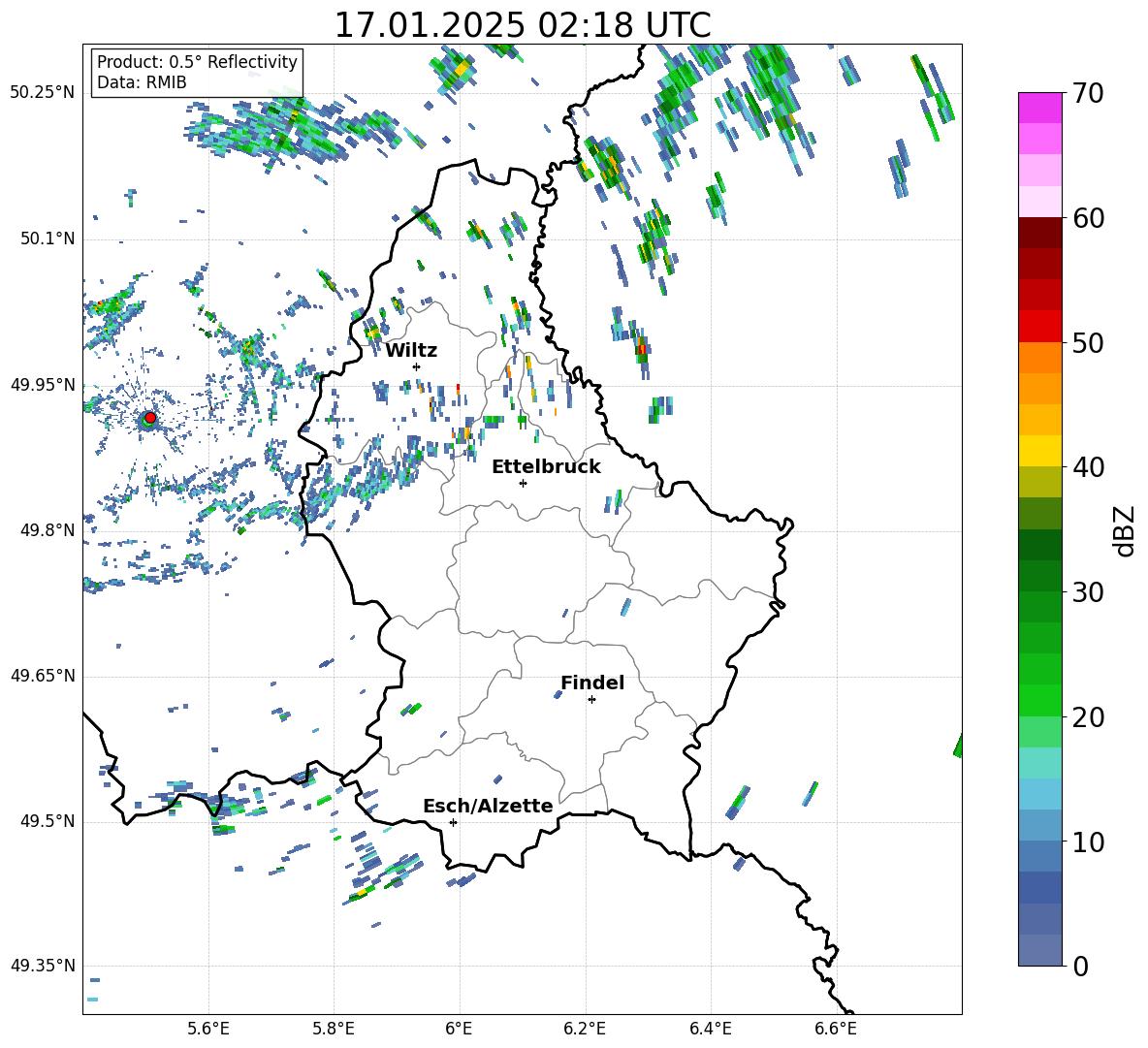Click the 50 tick label on colorbar

pos(1088,343)
